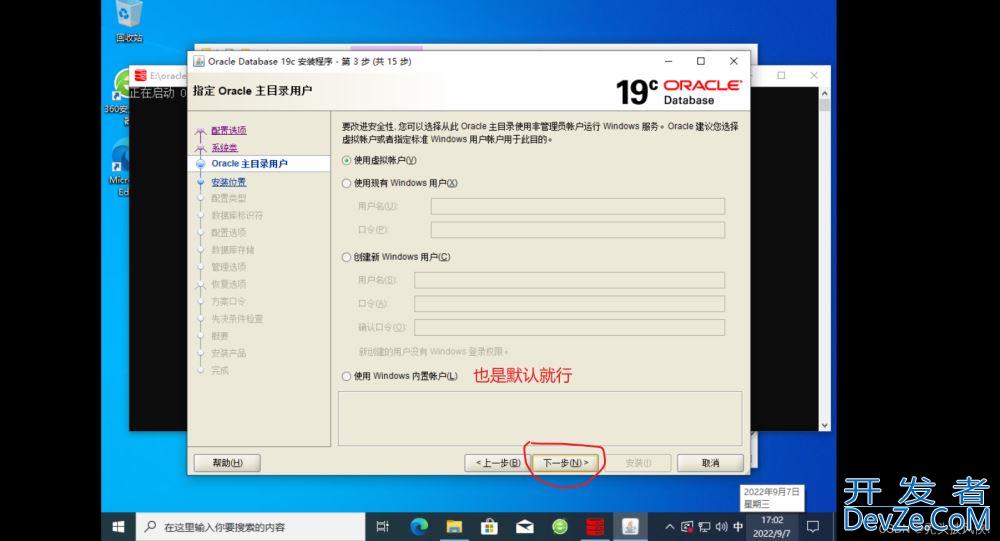Image resolution: width=1000 pixels, height=541 pixels.
Task: Click the installer title bar Java icon
Action: click(199, 61)
